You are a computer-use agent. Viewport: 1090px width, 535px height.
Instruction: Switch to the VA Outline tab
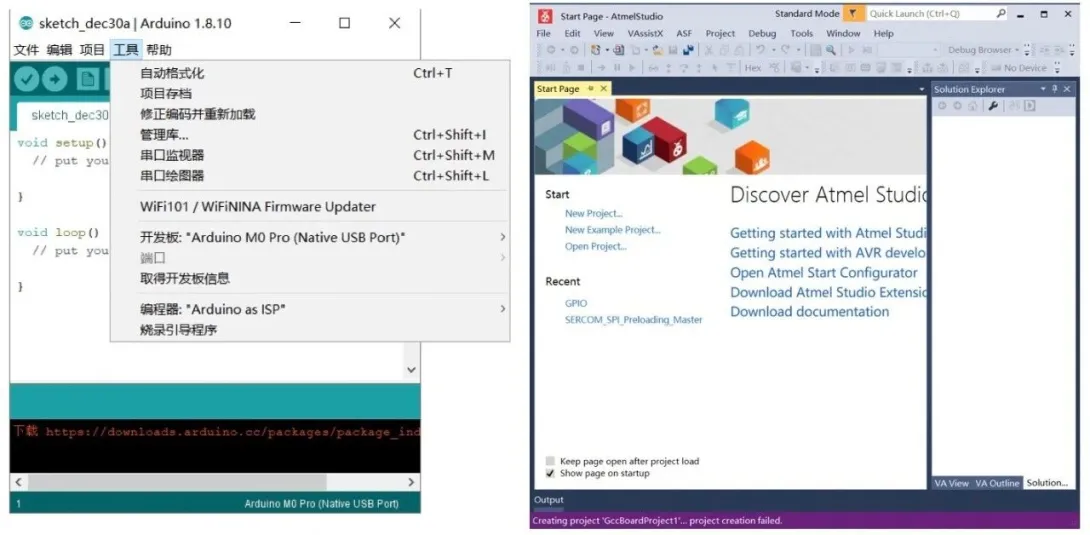click(x=998, y=483)
